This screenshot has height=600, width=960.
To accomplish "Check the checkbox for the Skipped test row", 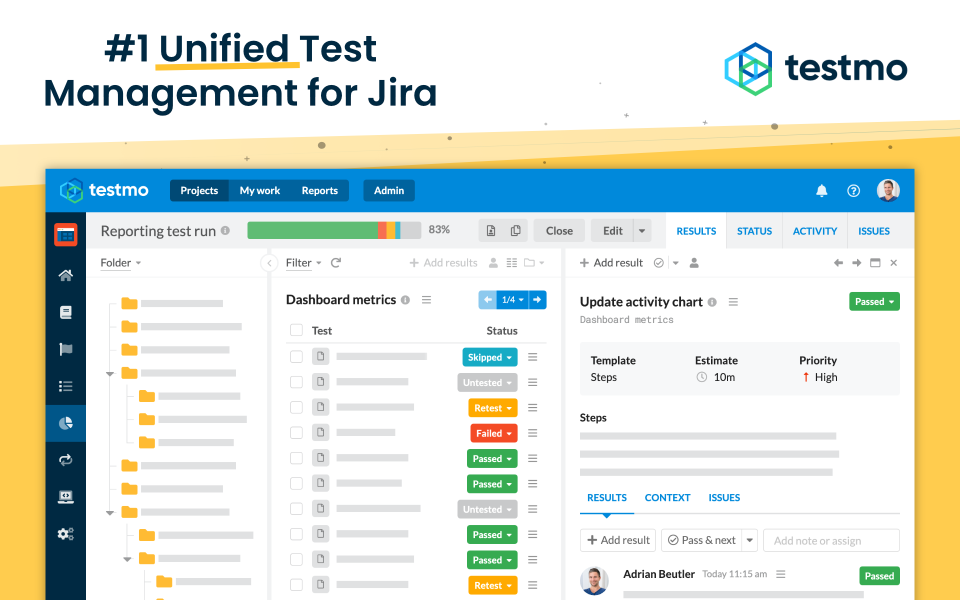I will click(x=296, y=357).
